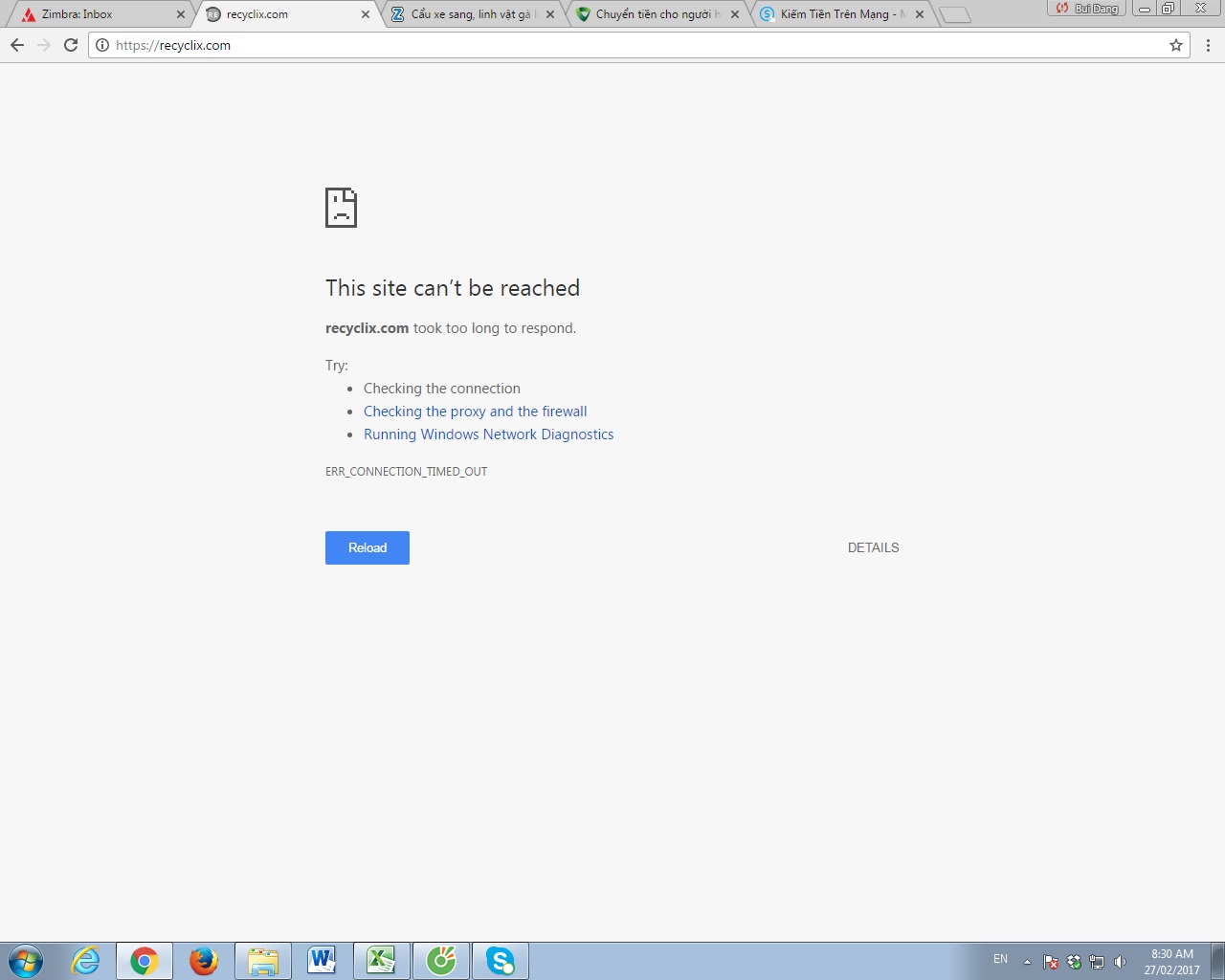Close the Zimbra: Inbox tab

181,14
